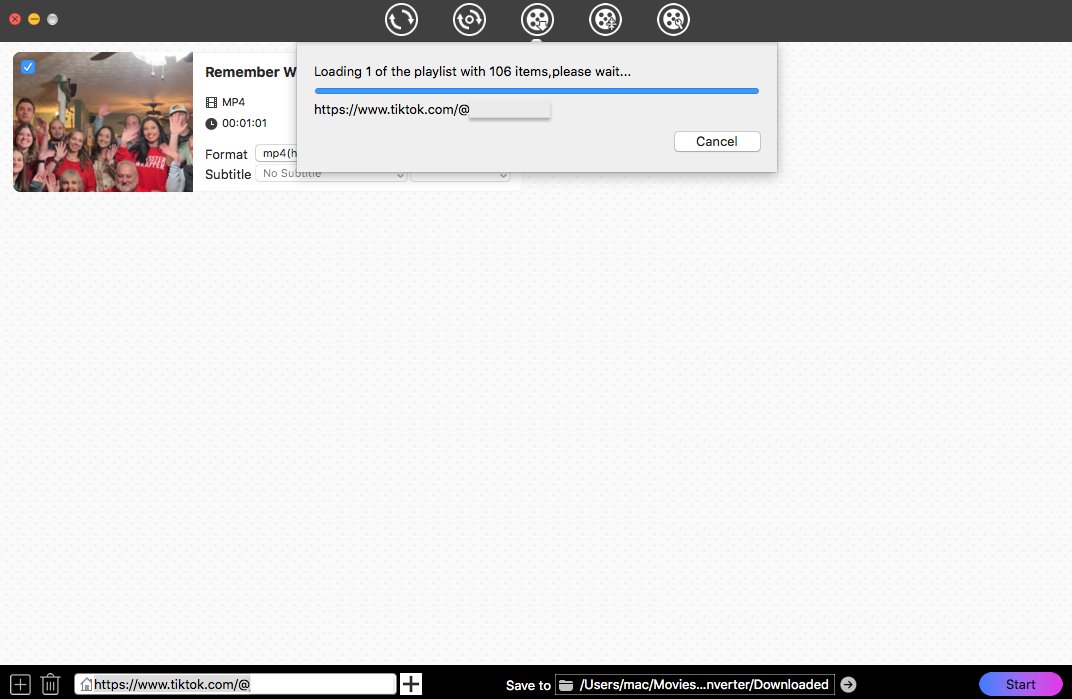Open the Convert module icon in top toolbar
The image size is (1072, 699).
[401, 19]
